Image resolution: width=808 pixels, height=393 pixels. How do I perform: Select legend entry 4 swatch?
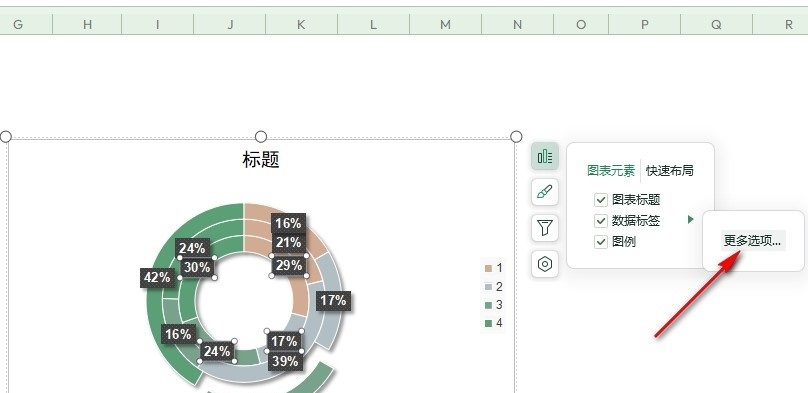point(489,323)
